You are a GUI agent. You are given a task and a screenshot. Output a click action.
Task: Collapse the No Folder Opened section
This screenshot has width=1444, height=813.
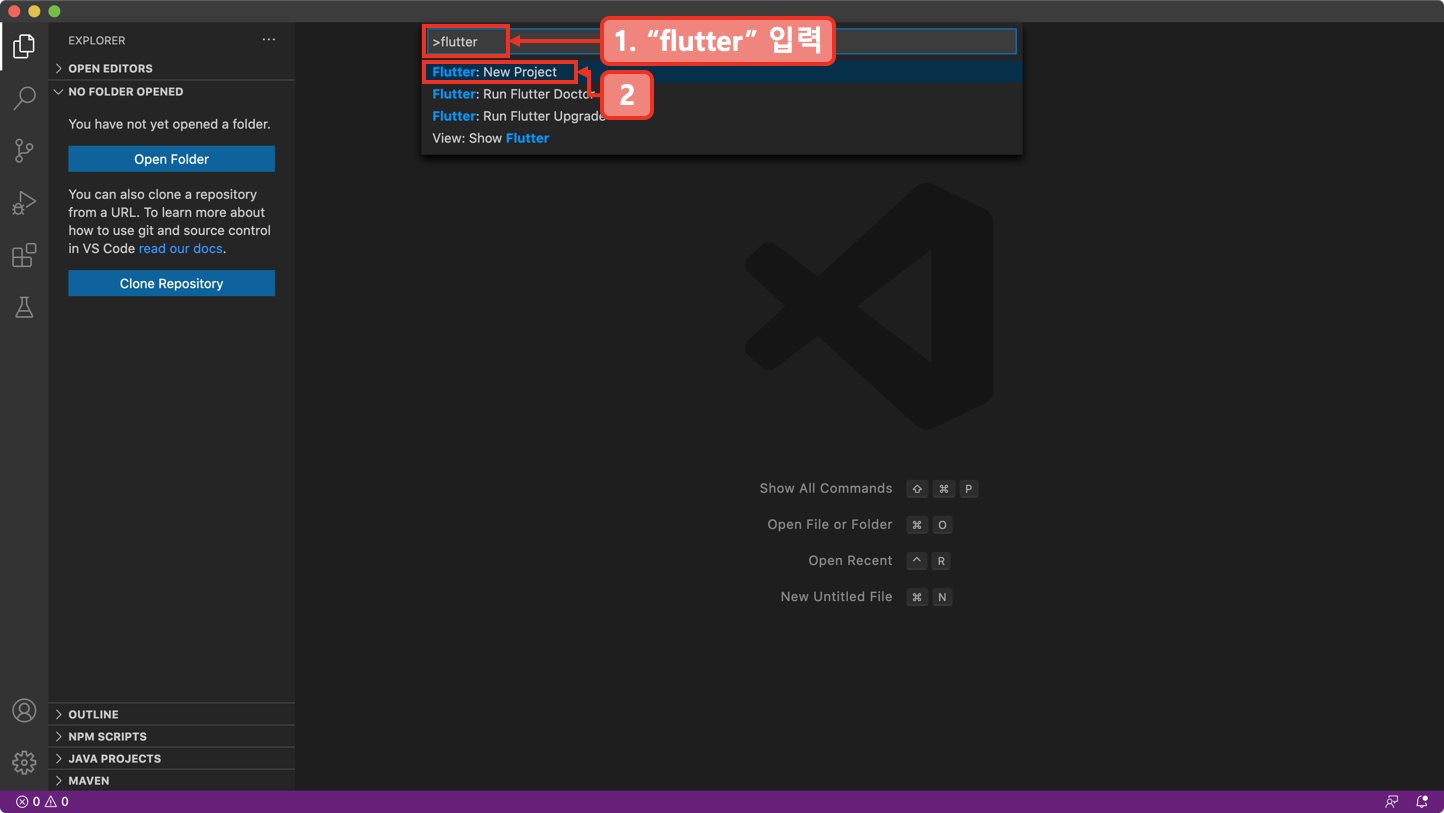[171, 91]
